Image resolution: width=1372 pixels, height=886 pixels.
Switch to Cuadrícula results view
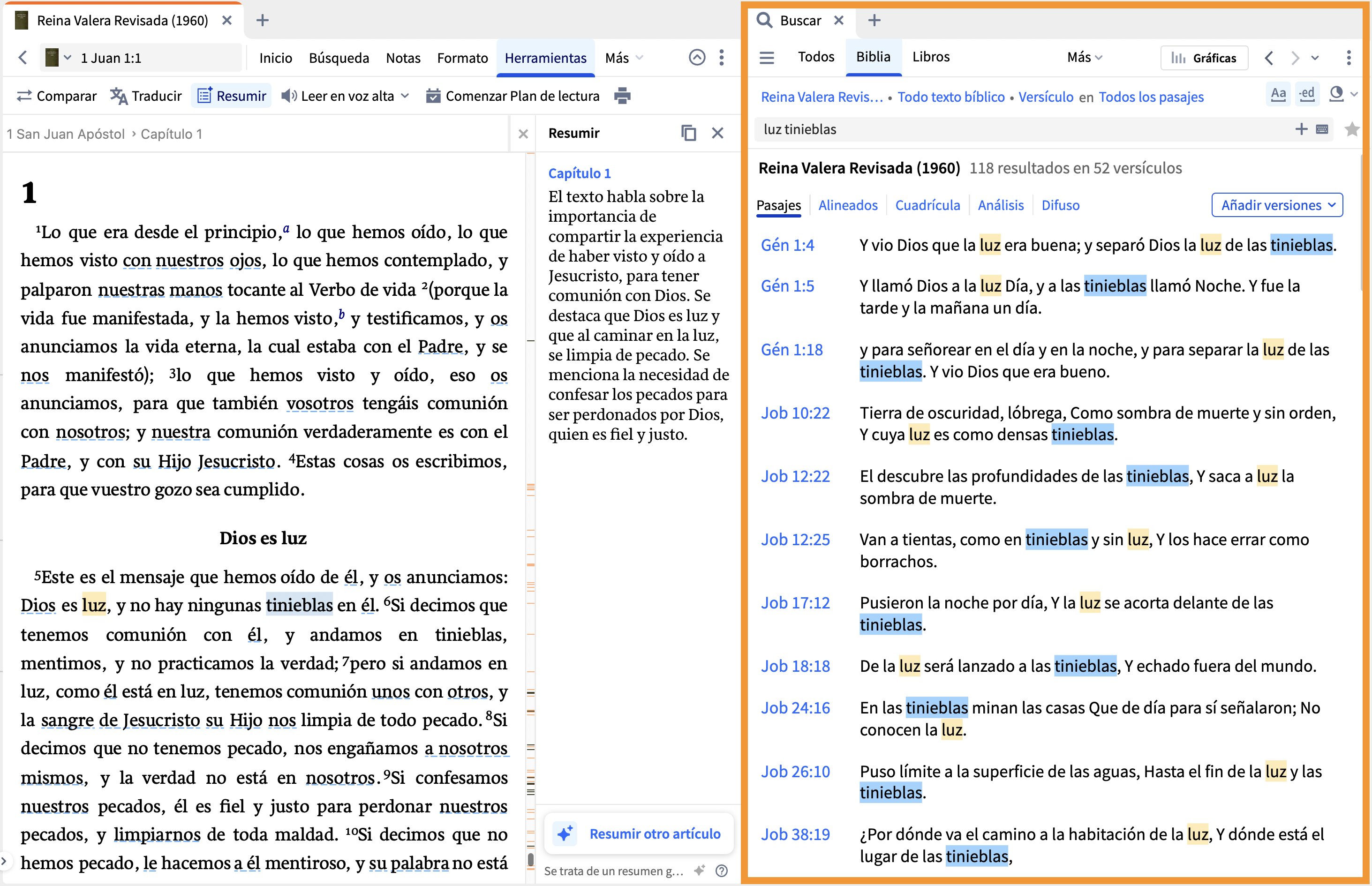coord(927,205)
